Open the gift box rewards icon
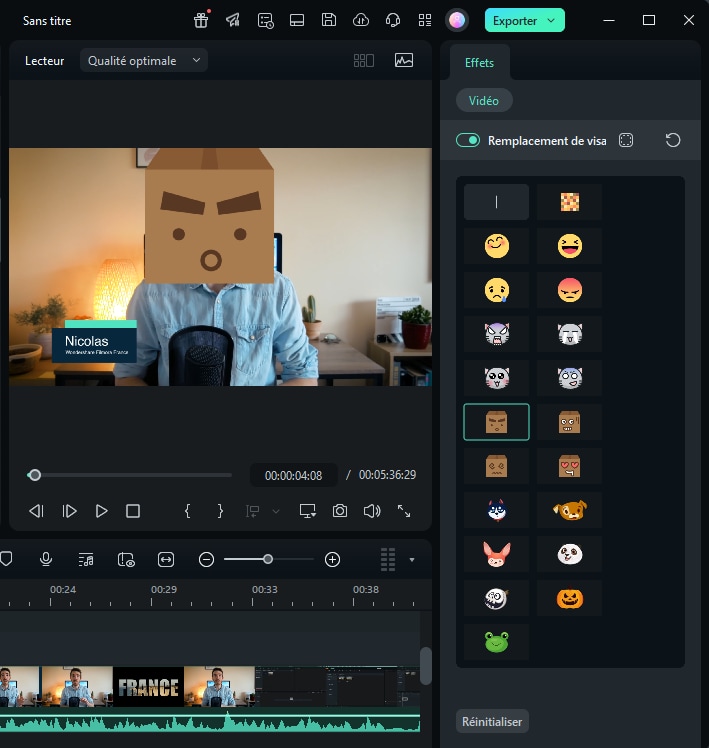Screen dimensions: 709x748 pos(201,20)
